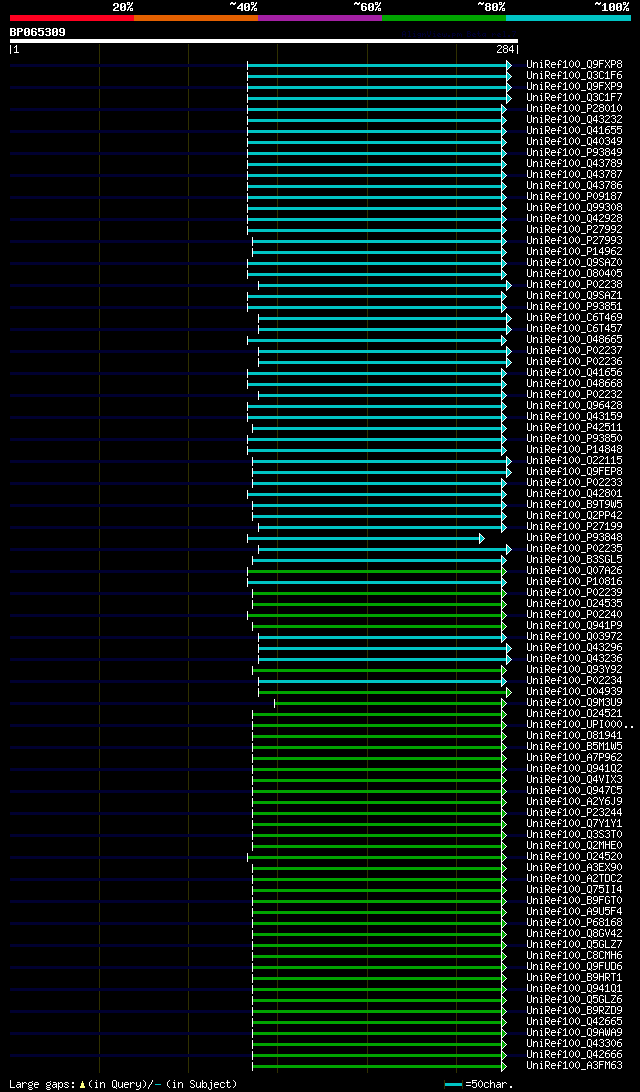Select the UniRef100_Q43787 label
This screenshot has width=640, height=1092.
pyautogui.click(x=575, y=175)
